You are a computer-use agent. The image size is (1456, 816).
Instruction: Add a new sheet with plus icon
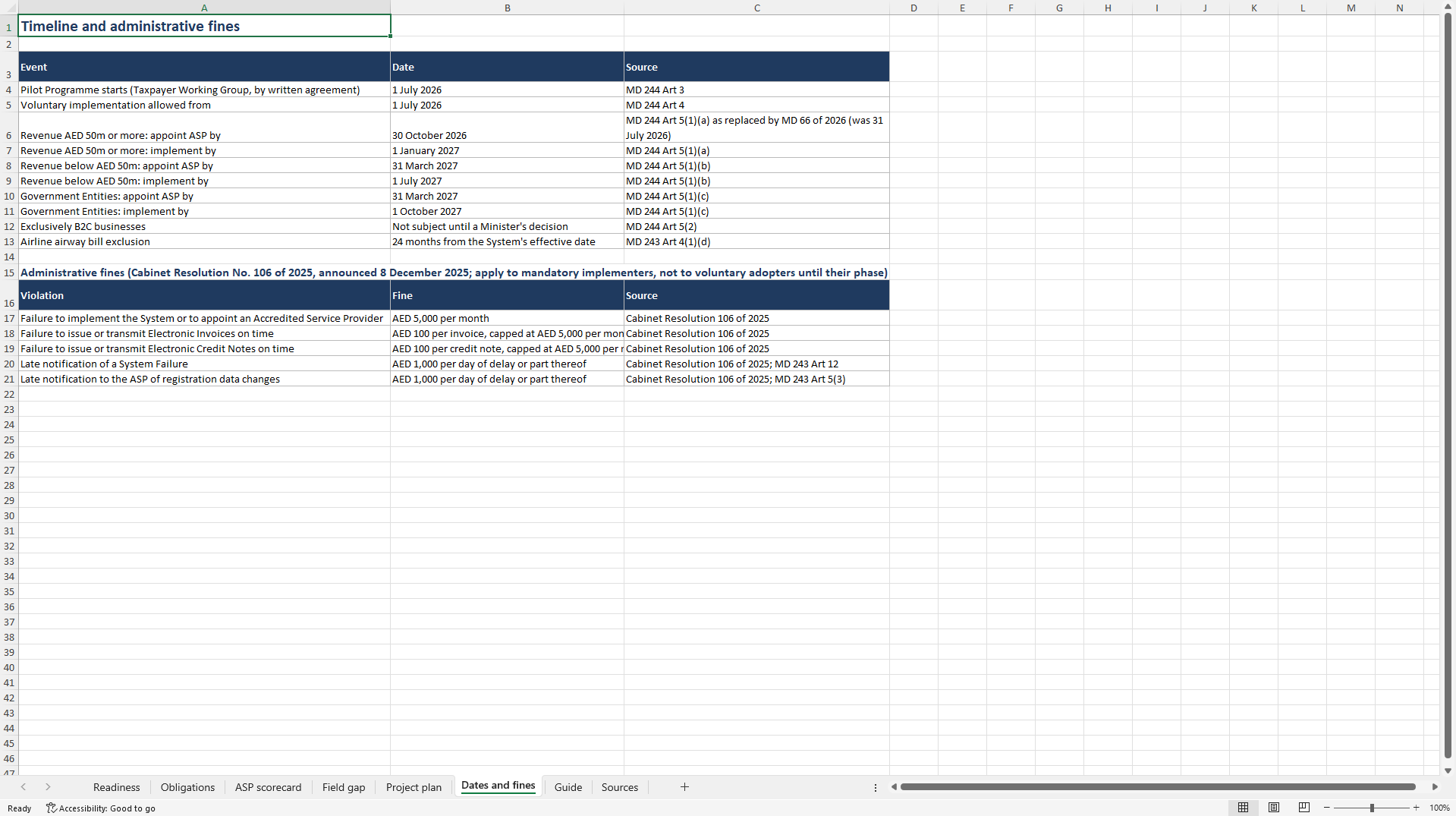pos(684,787)
